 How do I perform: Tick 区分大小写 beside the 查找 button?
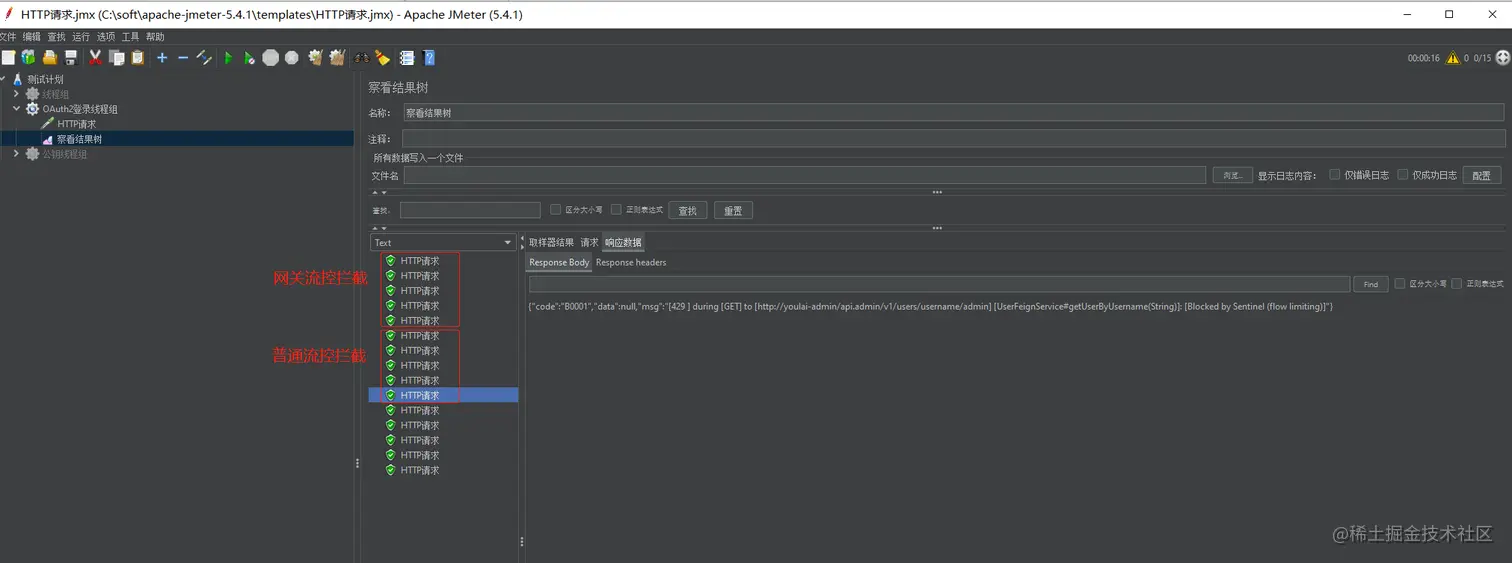pos(555,209)
